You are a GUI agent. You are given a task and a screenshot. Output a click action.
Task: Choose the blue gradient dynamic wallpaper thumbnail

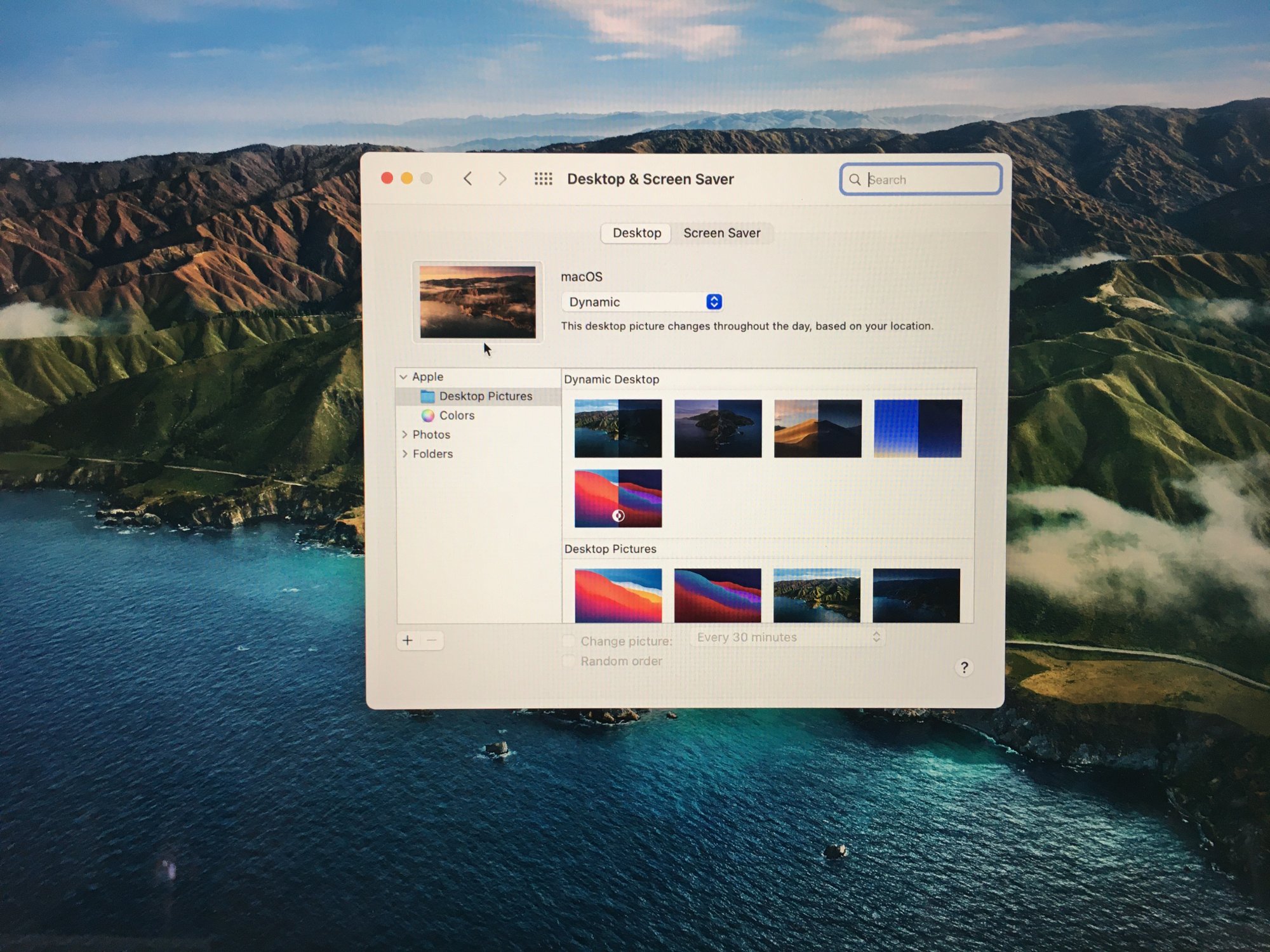point(918,428)
